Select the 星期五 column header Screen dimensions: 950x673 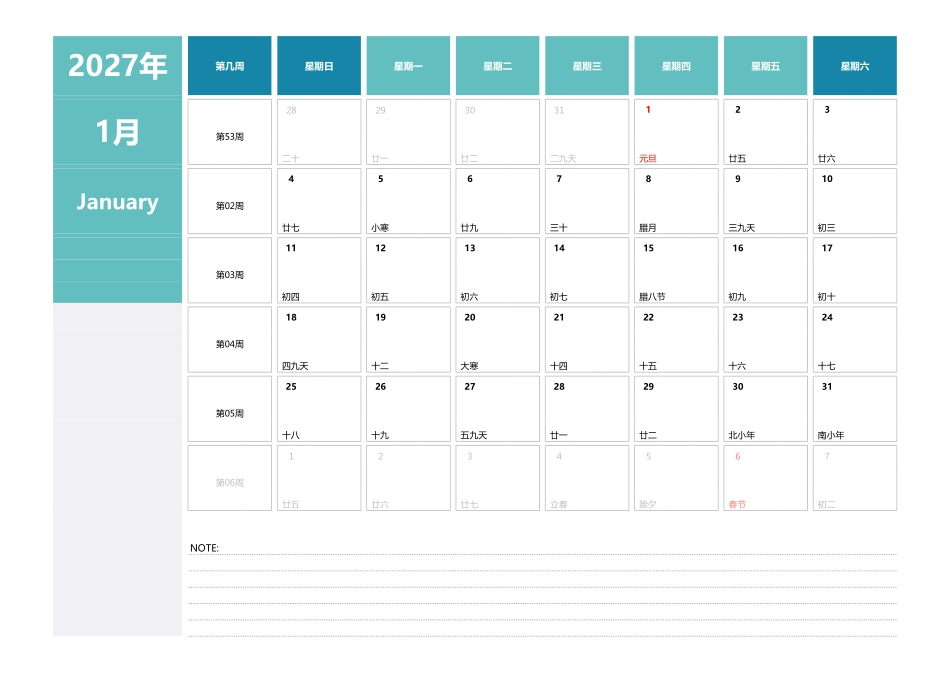pyautogui.click(x=765, y=65)
